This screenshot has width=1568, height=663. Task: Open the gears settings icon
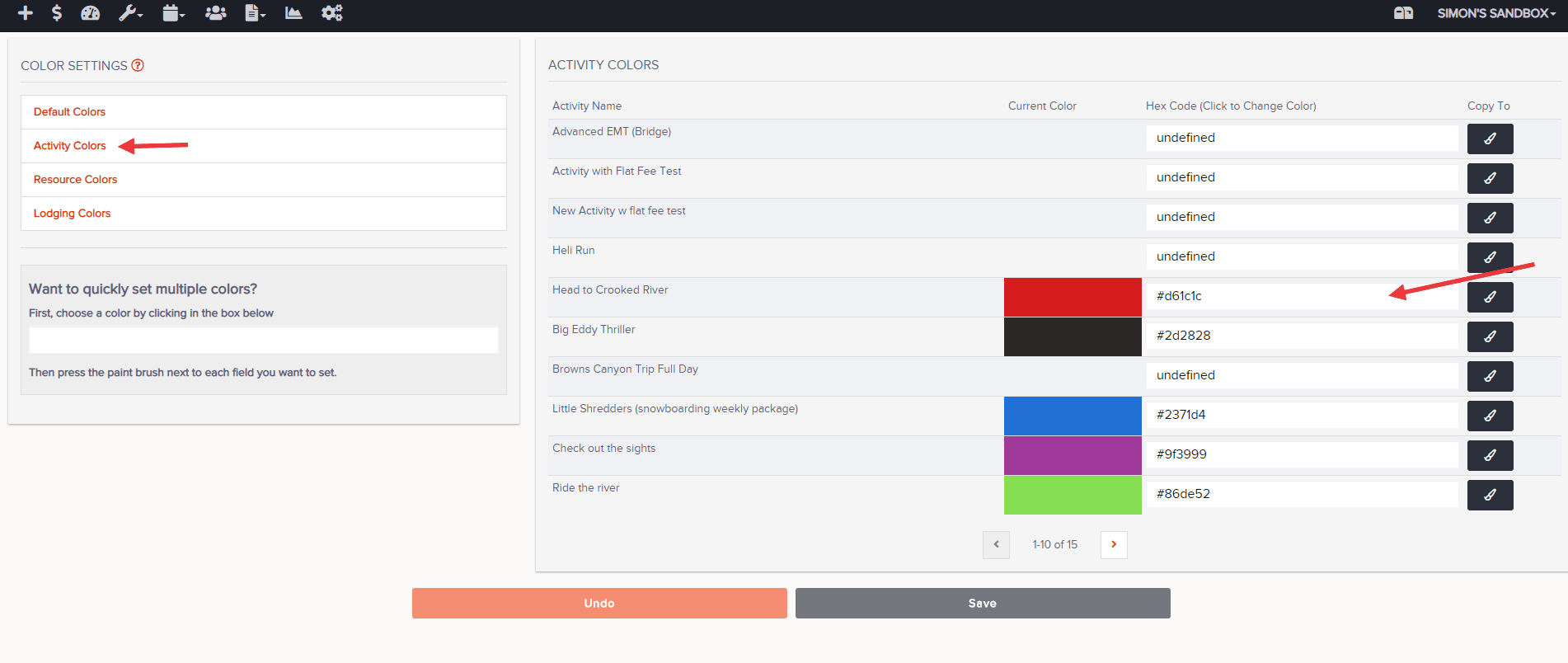[x=331, y=12]
